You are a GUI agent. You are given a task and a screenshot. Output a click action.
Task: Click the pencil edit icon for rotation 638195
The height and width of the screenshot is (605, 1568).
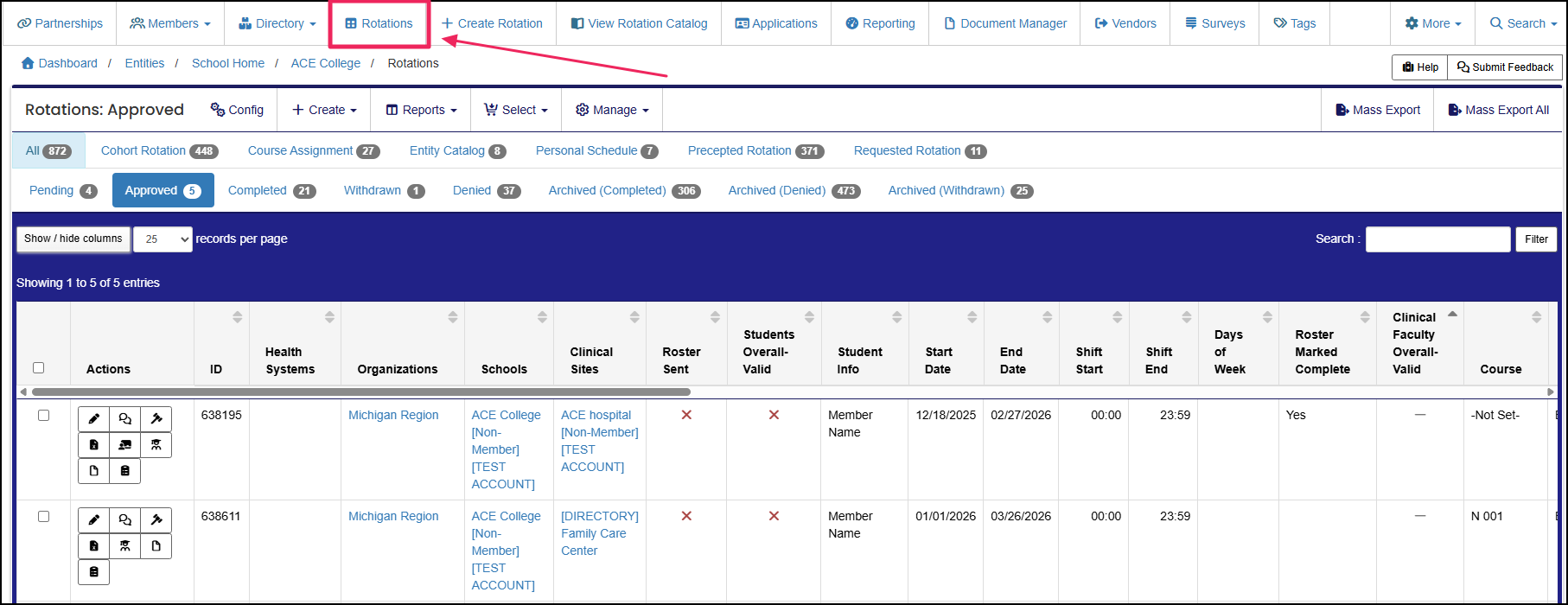tap(93, 419)
